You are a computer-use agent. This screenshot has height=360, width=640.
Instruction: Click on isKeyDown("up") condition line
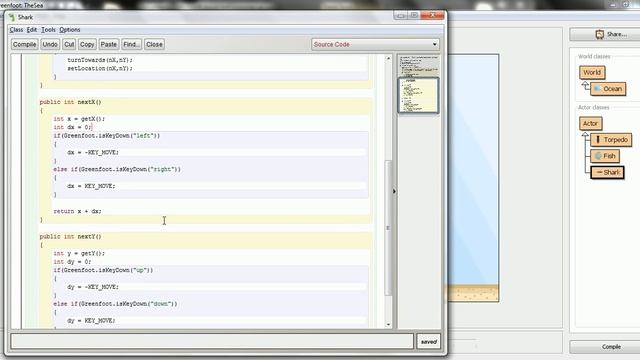coord(103,270)
